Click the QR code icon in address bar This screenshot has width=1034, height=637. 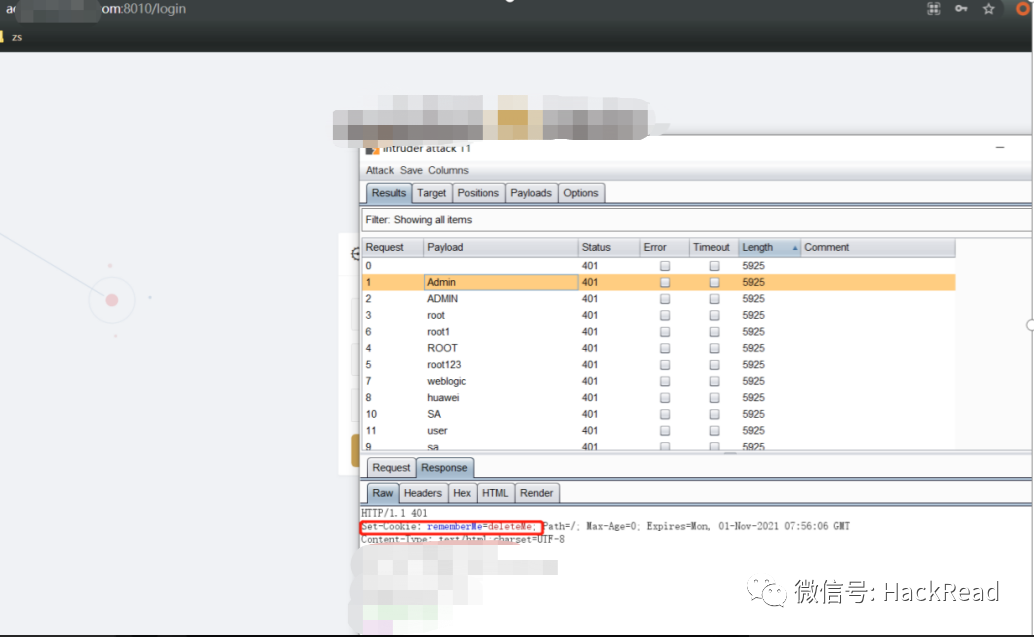[934, 9]
